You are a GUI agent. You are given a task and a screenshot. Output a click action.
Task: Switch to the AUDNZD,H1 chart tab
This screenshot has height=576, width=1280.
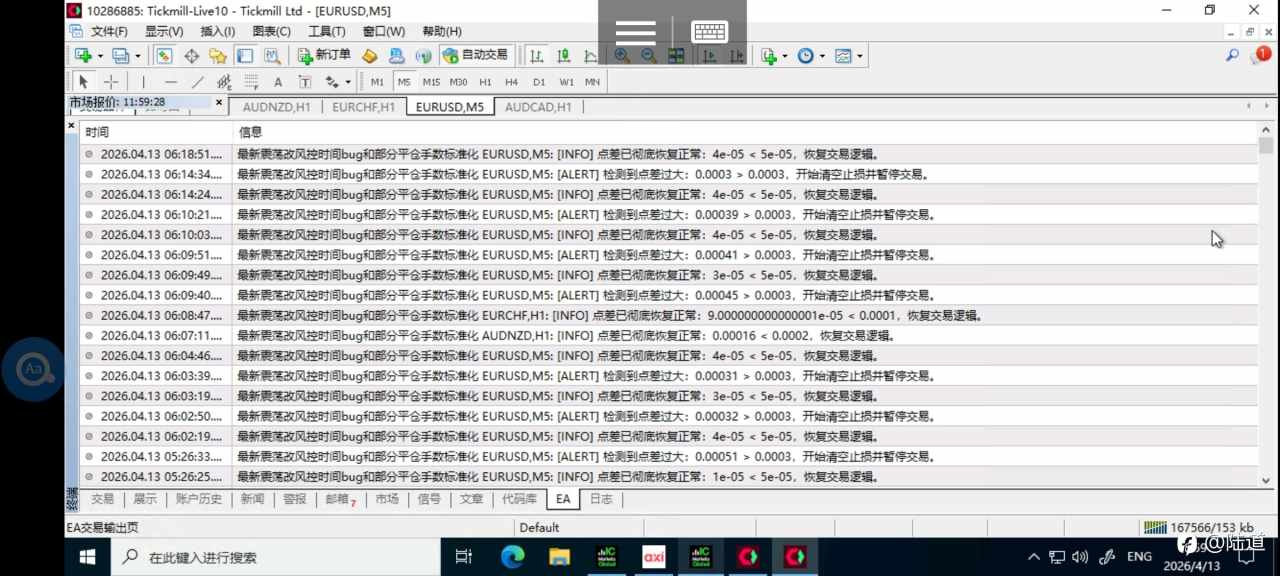tap(276, 107)
